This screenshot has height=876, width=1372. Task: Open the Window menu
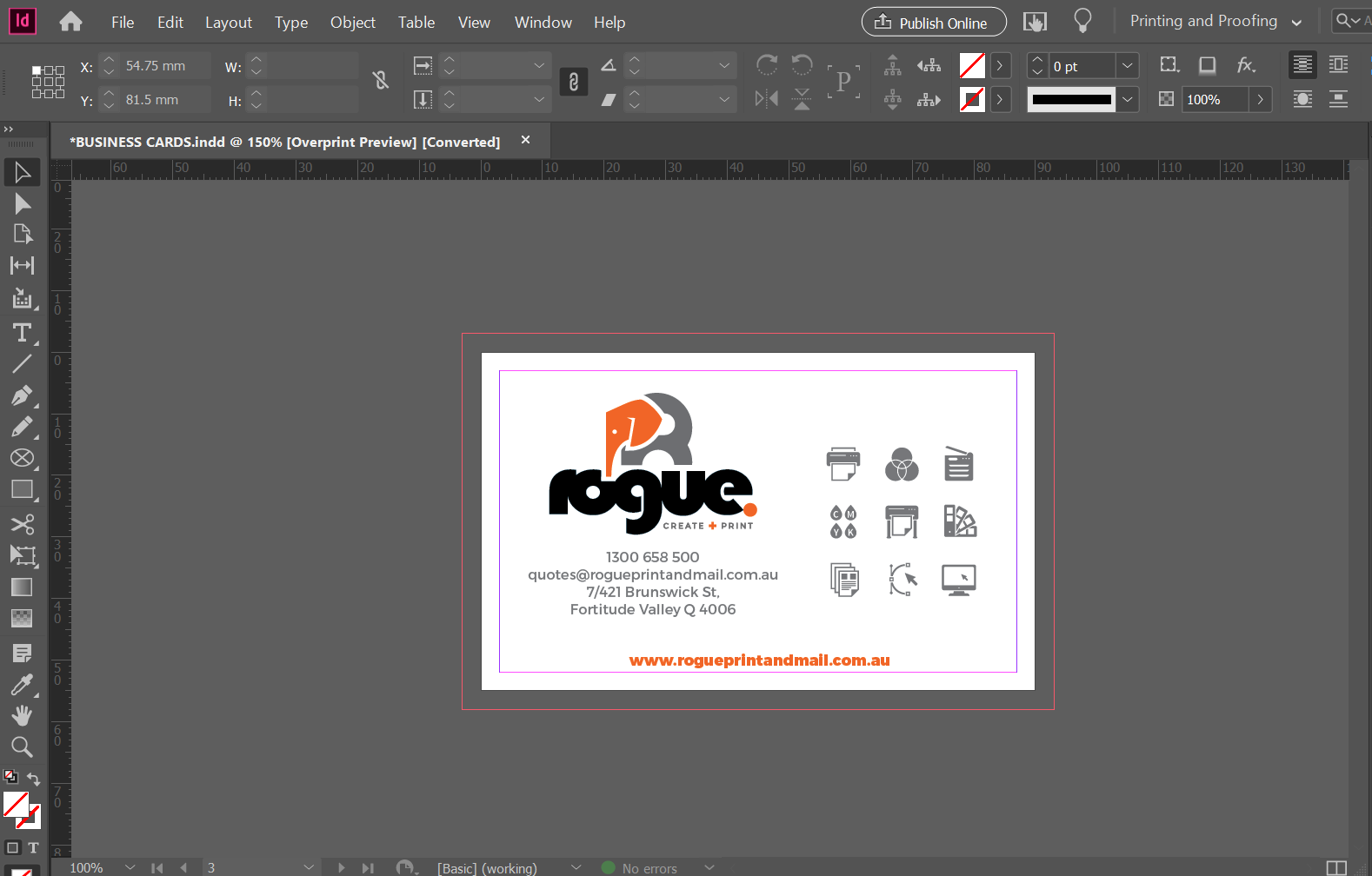click(x=543, y=22)
